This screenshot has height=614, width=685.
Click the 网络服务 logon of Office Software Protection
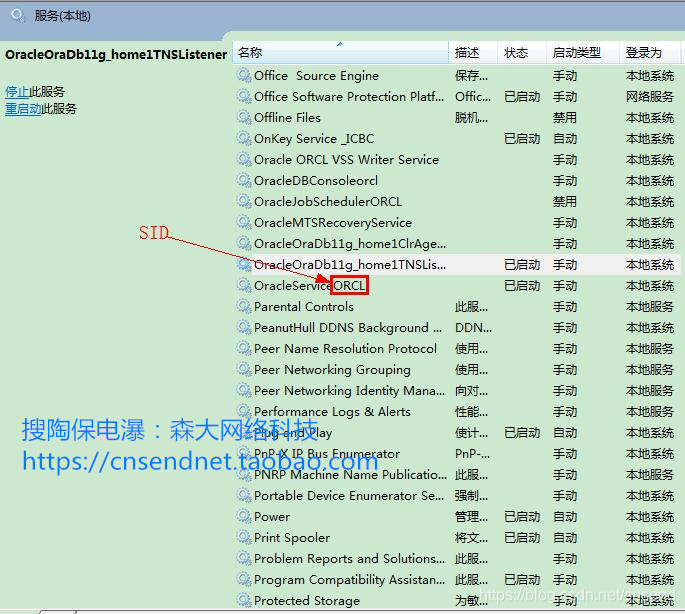point(650,96)
